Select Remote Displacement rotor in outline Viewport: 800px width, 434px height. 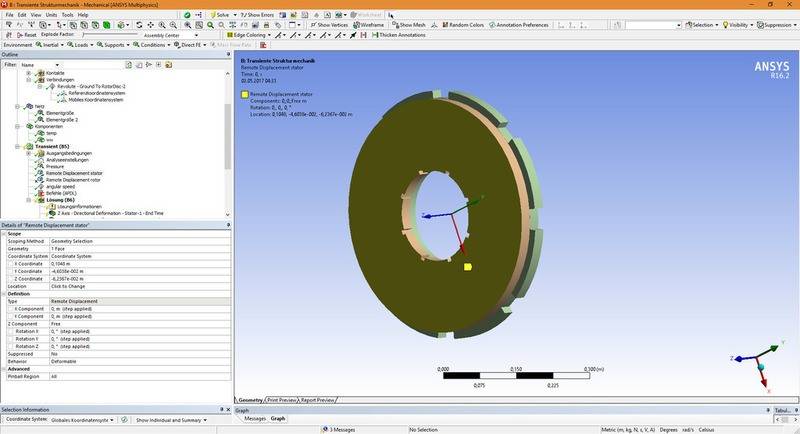click(x=73, y=180)
